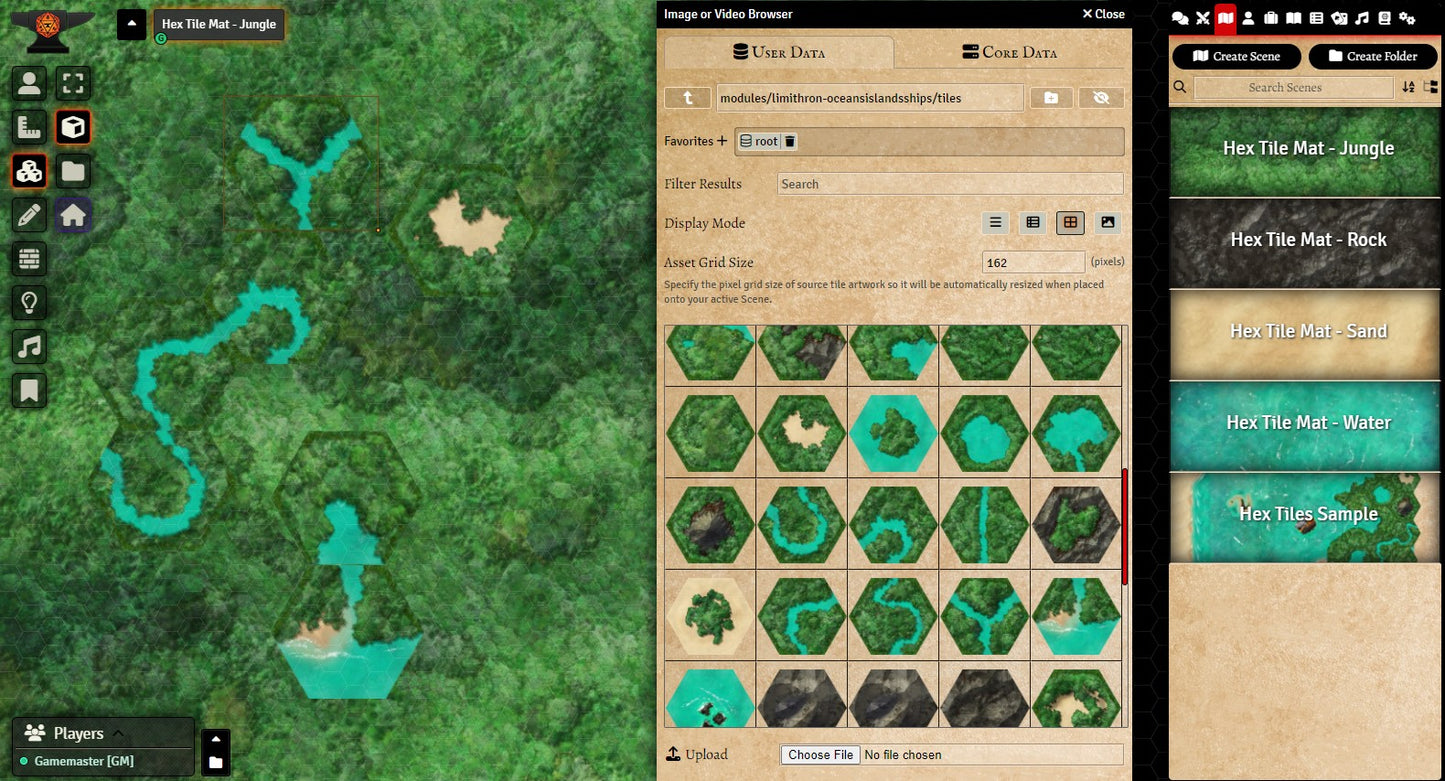Image resolution: width=1445 pixels, height=781 pixels.
Task: Switch display mode to list view
Action: click(995, 223)
